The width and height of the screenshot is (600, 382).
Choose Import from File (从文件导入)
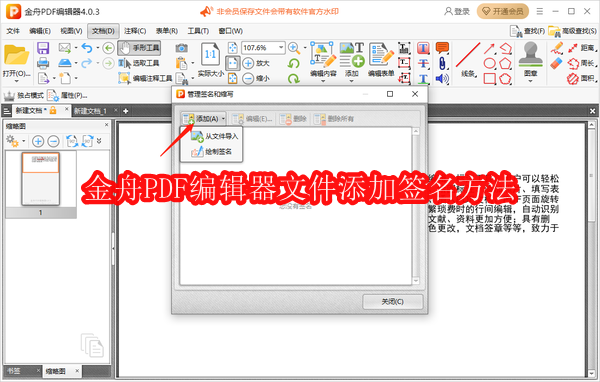[214, 136]
